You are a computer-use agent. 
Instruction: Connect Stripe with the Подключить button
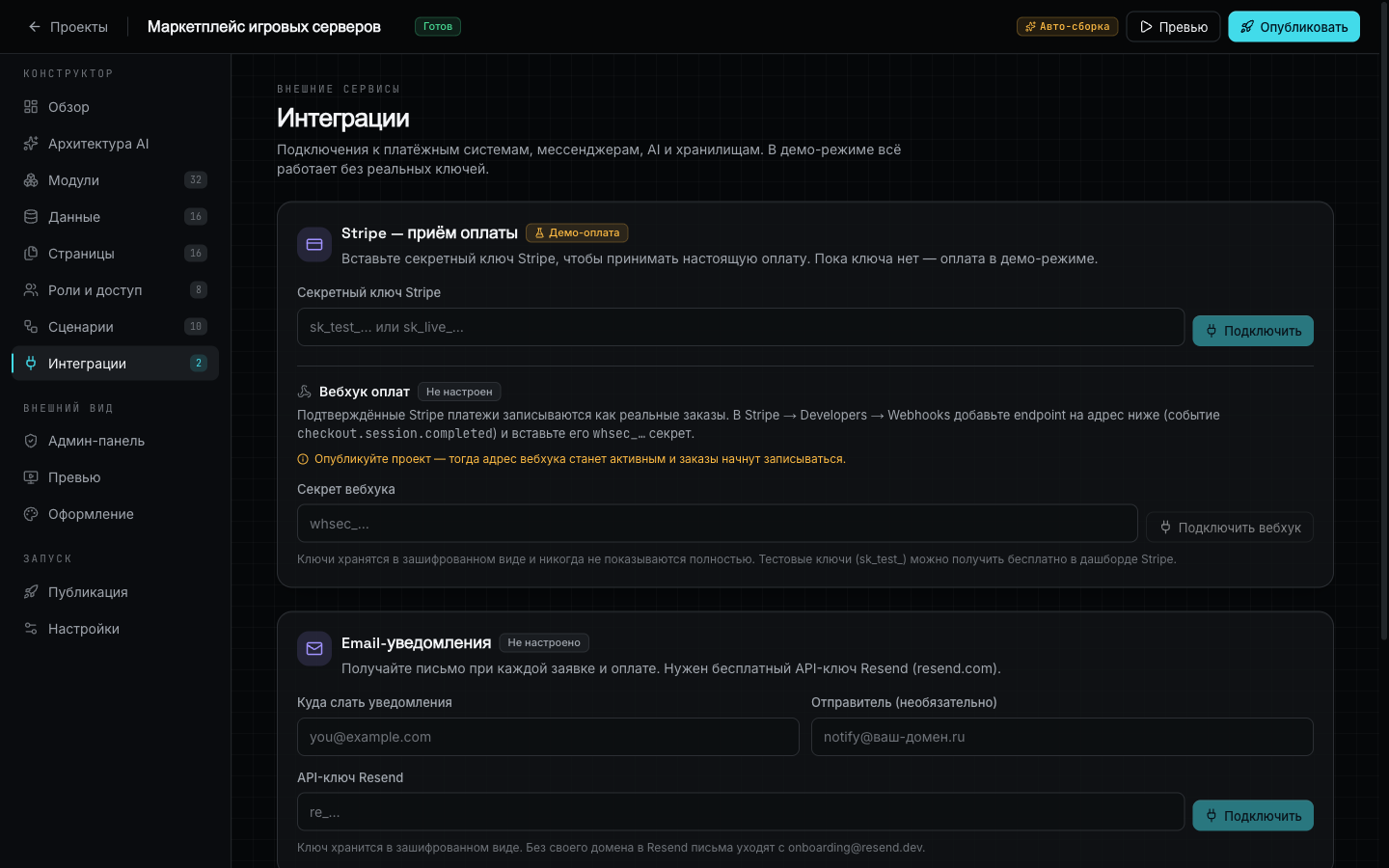(1253, 331)
